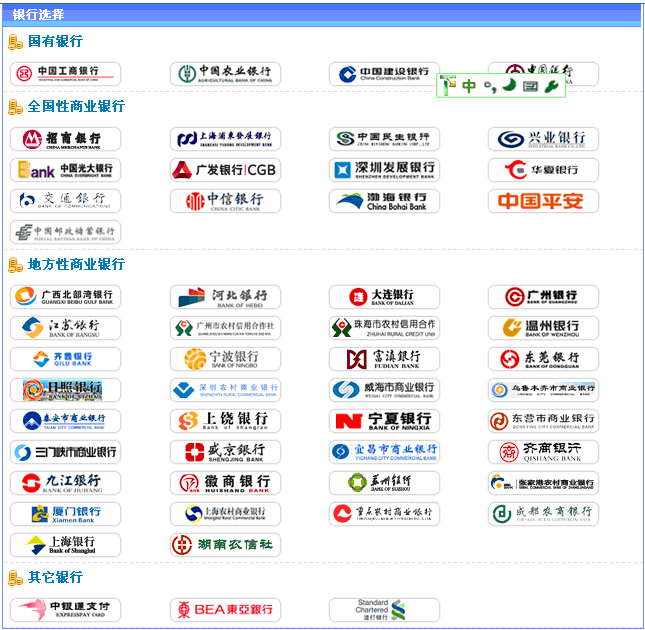645x630 pixels.
Task: Pick 招商银行 China Merchants Bank
Action: click(x=65, y=139)
